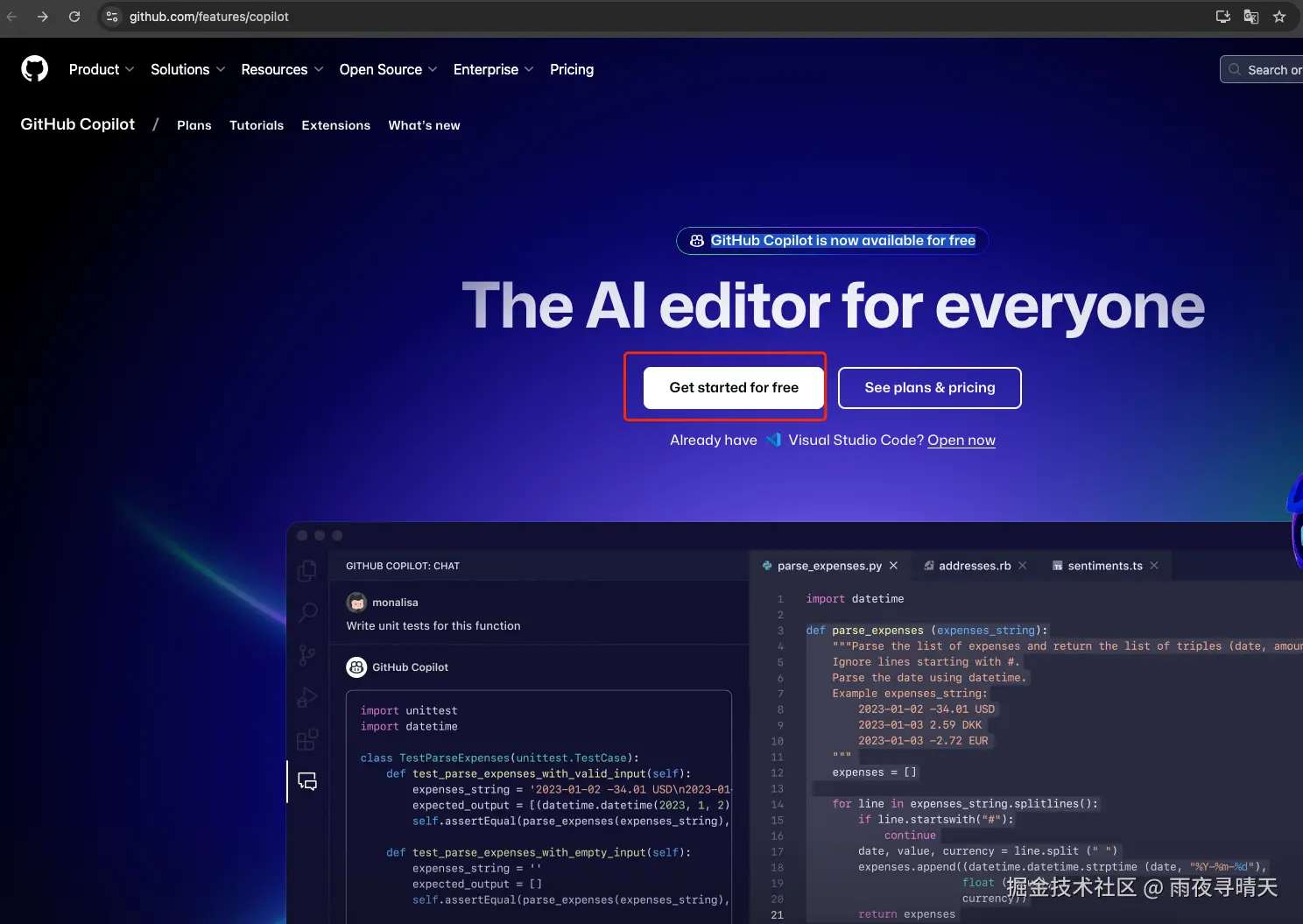Close the parse_expenses.py tab
Screen dimensions: 1303x924
click(x=893, y=566)
